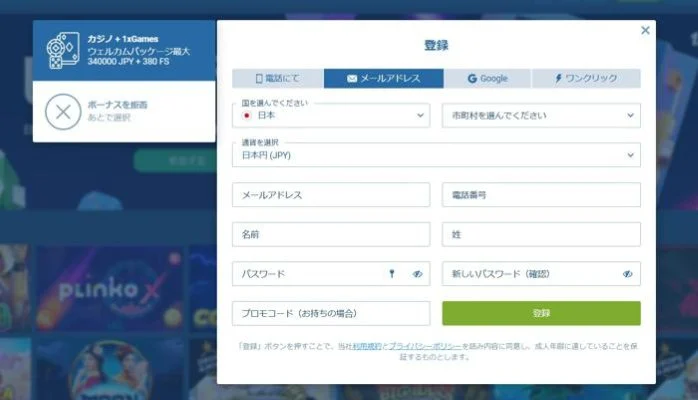Viewport: 698px width, 400px height.
Task: Click the phone icon on 電話にて tab
Action: tap(259, 78)
